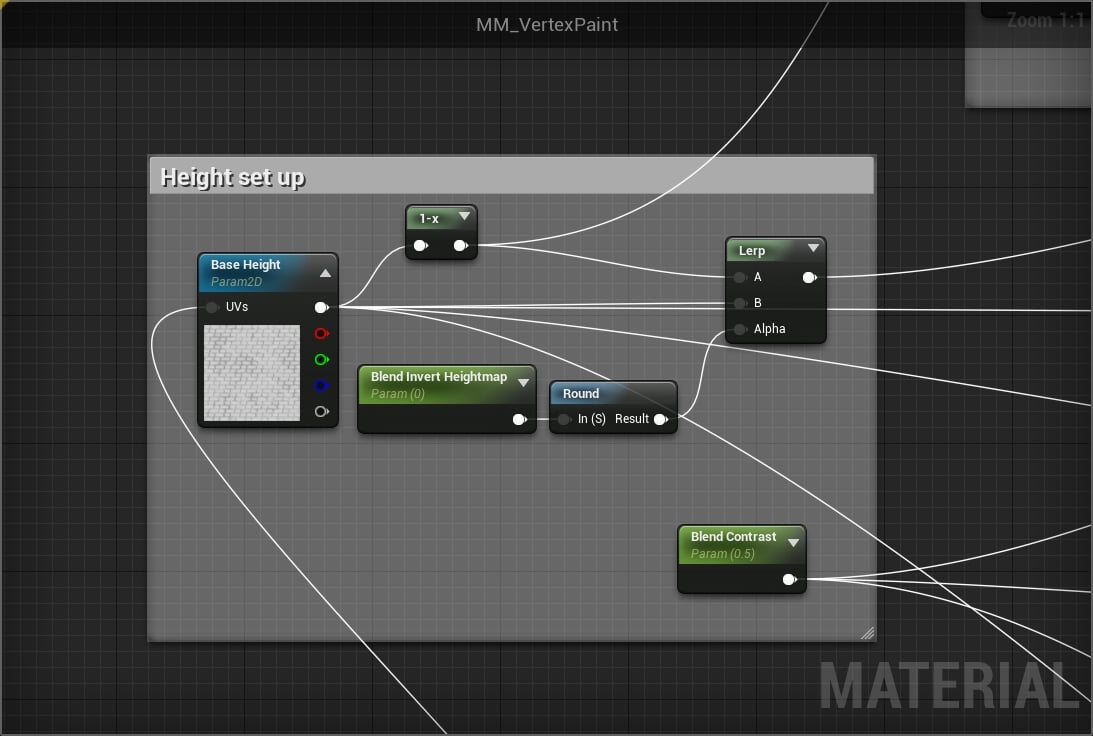This screenshot has height=736, width=1093.
Task: Click the Round node In (S) pin
Action: tap(565, 420)
